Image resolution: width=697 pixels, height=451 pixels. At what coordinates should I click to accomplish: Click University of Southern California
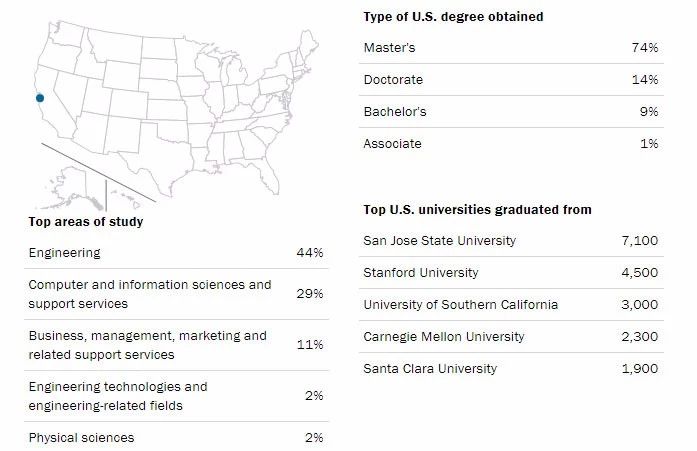(461, 305)
